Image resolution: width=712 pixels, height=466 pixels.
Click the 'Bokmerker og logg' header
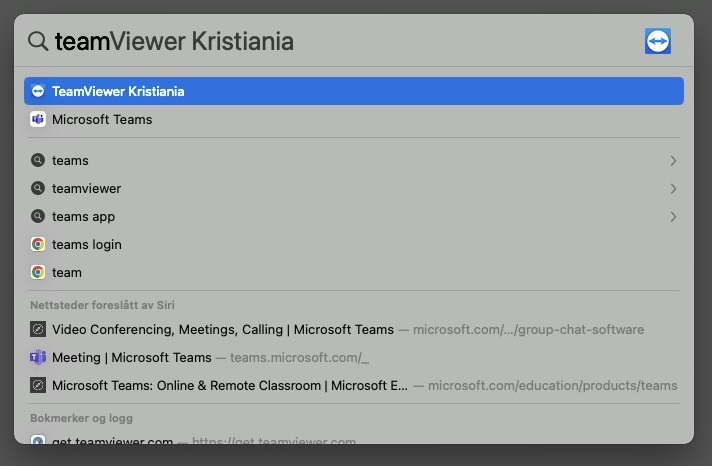coord(81,418)
